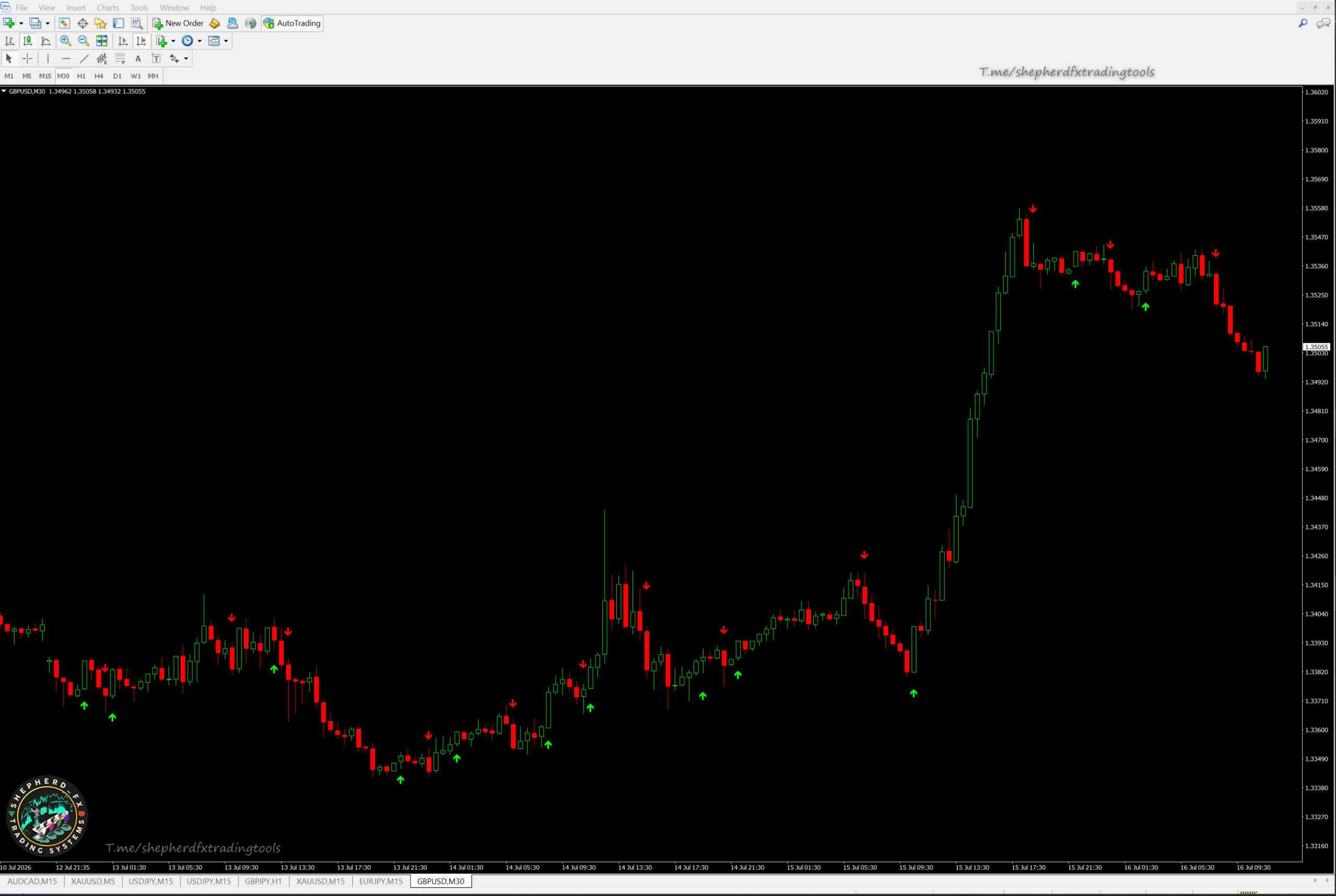1336x896 pixels.
Task: Open MetaEditor with the yellow book icon
Action: 214,23
